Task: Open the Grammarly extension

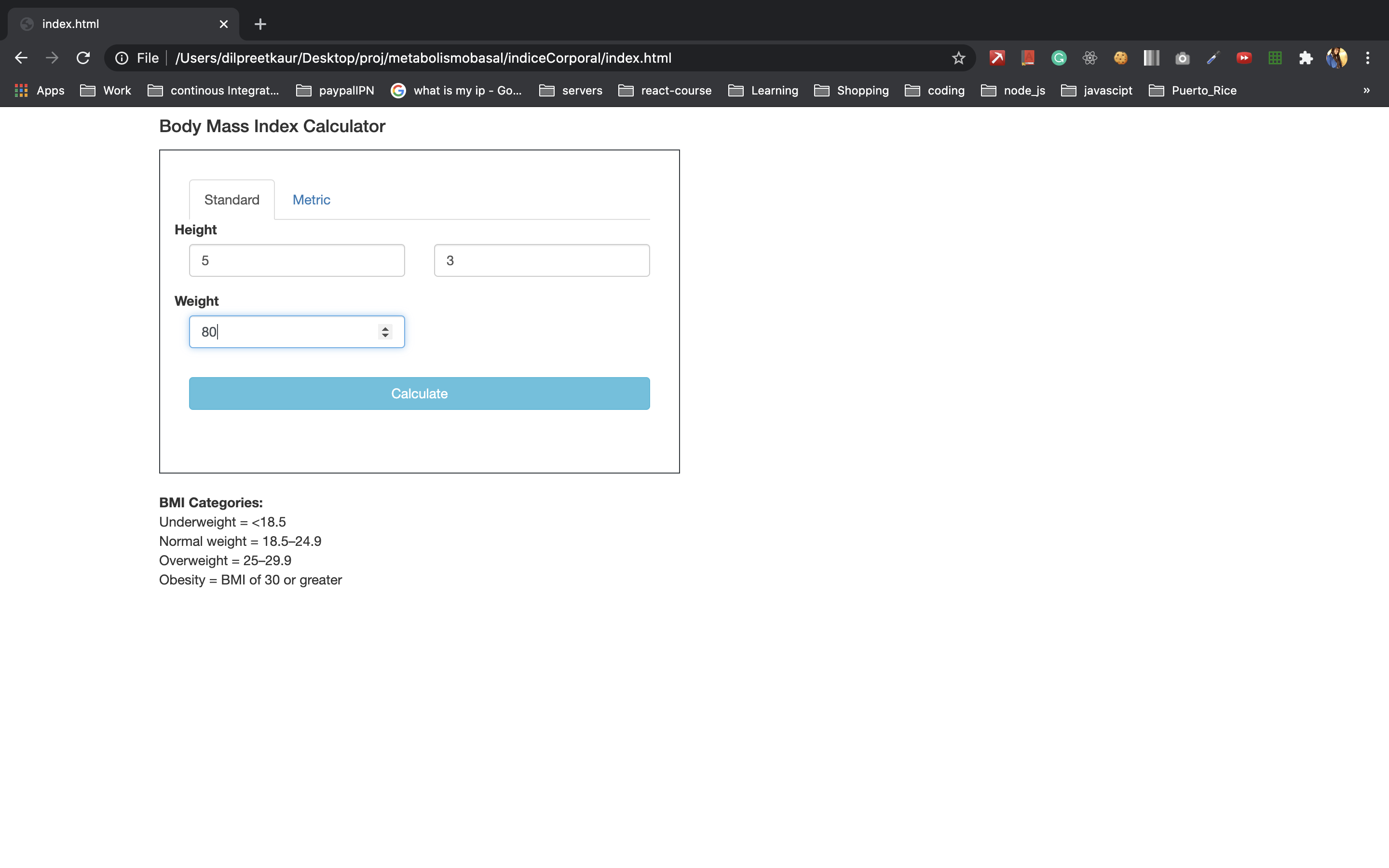Action: tap(1059, 57)
